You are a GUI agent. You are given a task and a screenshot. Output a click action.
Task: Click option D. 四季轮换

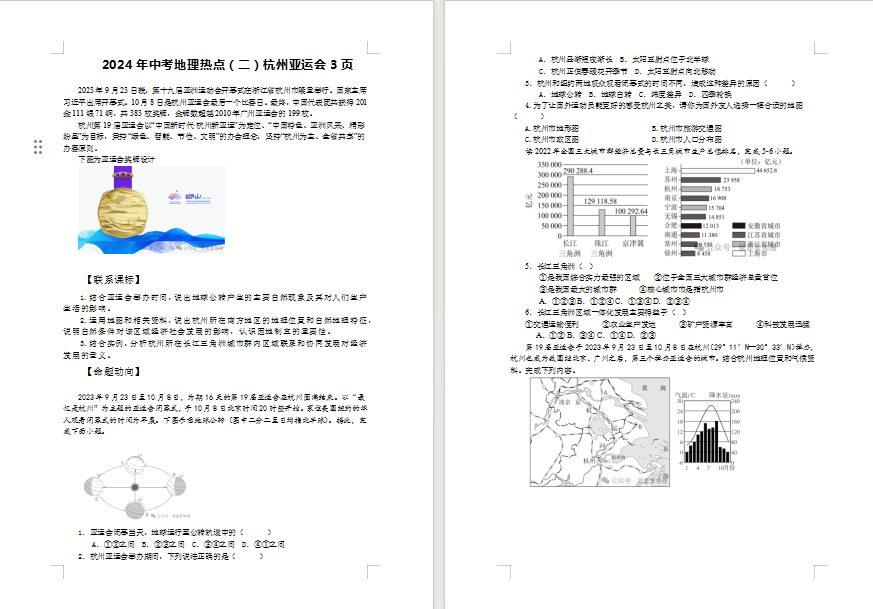pyautogui.click(x=710, y=95)
